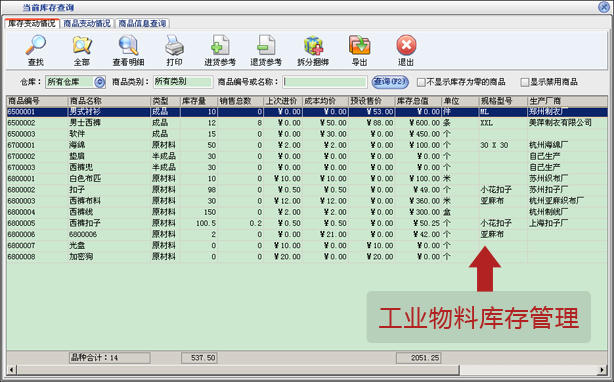Screen dimensions: 614x382
Task: Select the 西裤兜 row
Action: pos(307,168)
